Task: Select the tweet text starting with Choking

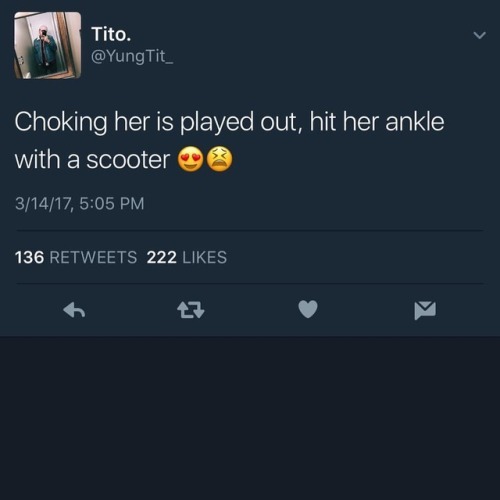Action: coord(229,141)
